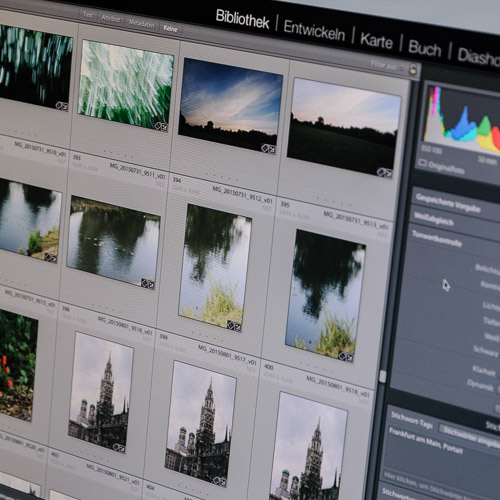Select pond photo MG_20150731_9511_v01
Image resolution: width=500 pixels, height=500 pixels.
coord(113,242)
